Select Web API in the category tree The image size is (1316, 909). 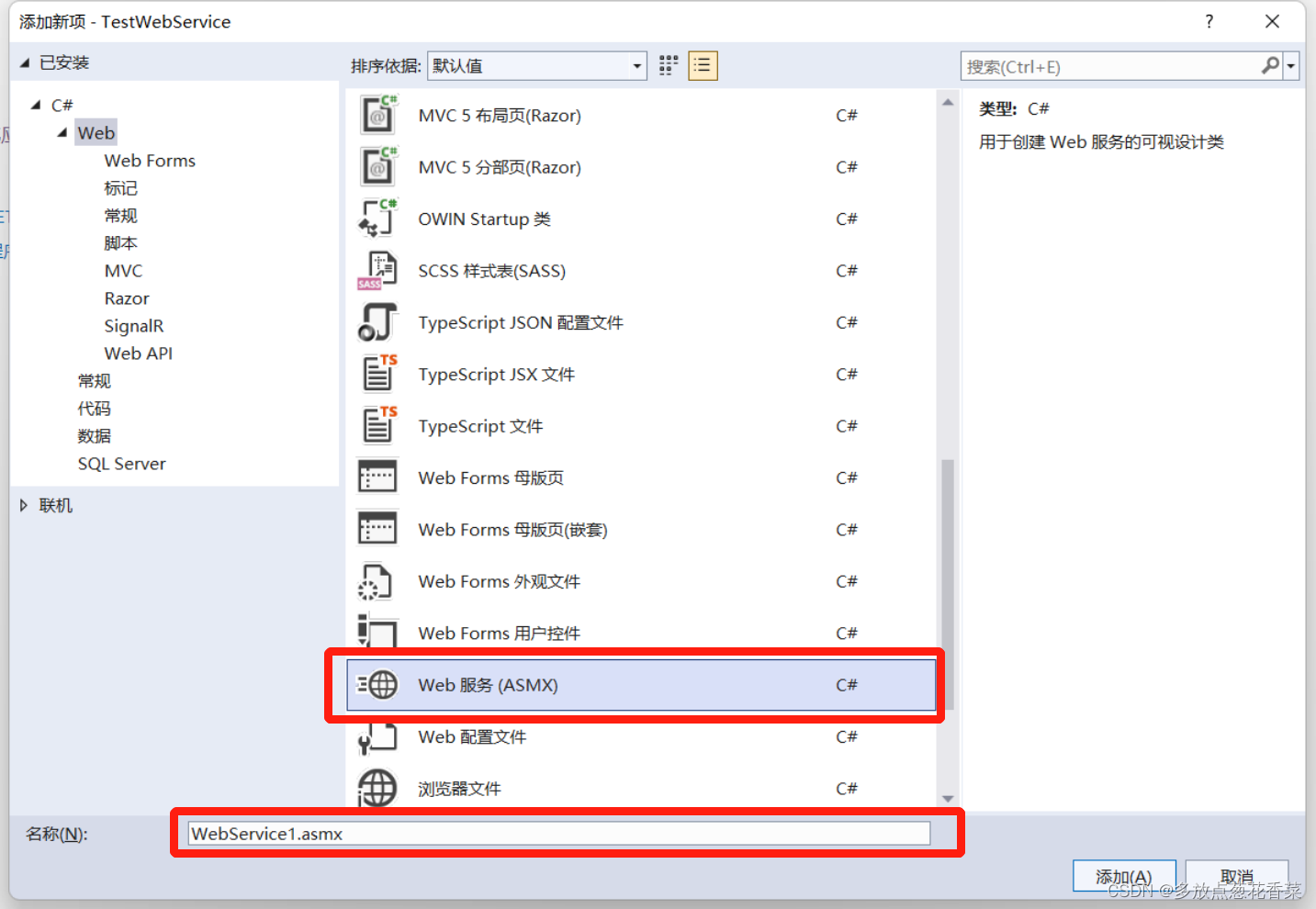[x=138, y=353]
